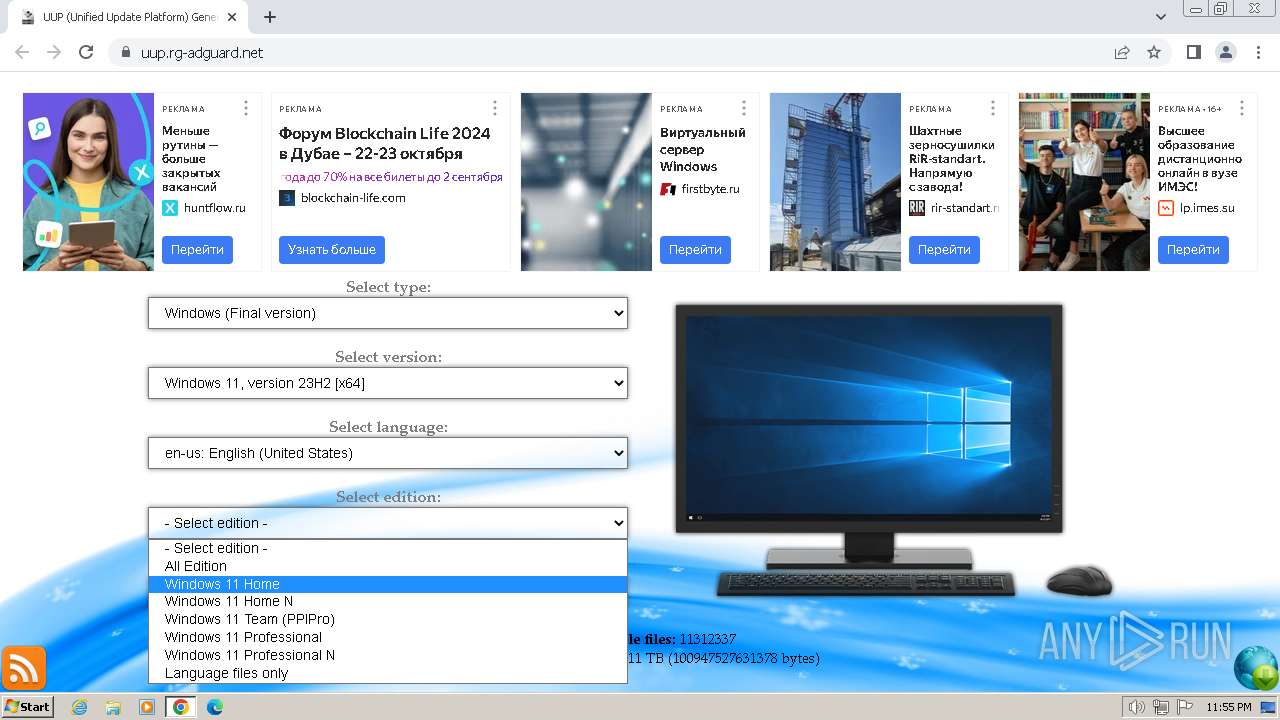Image resolution: width=1280 pixels, height=720 pixels.
Task: Choose Language files only option
Action: pos(388,673)
